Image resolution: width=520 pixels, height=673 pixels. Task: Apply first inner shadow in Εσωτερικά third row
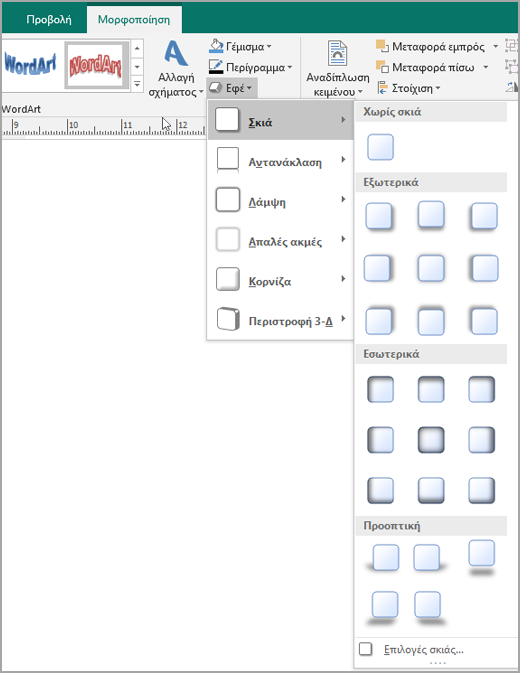coord(380,490)
